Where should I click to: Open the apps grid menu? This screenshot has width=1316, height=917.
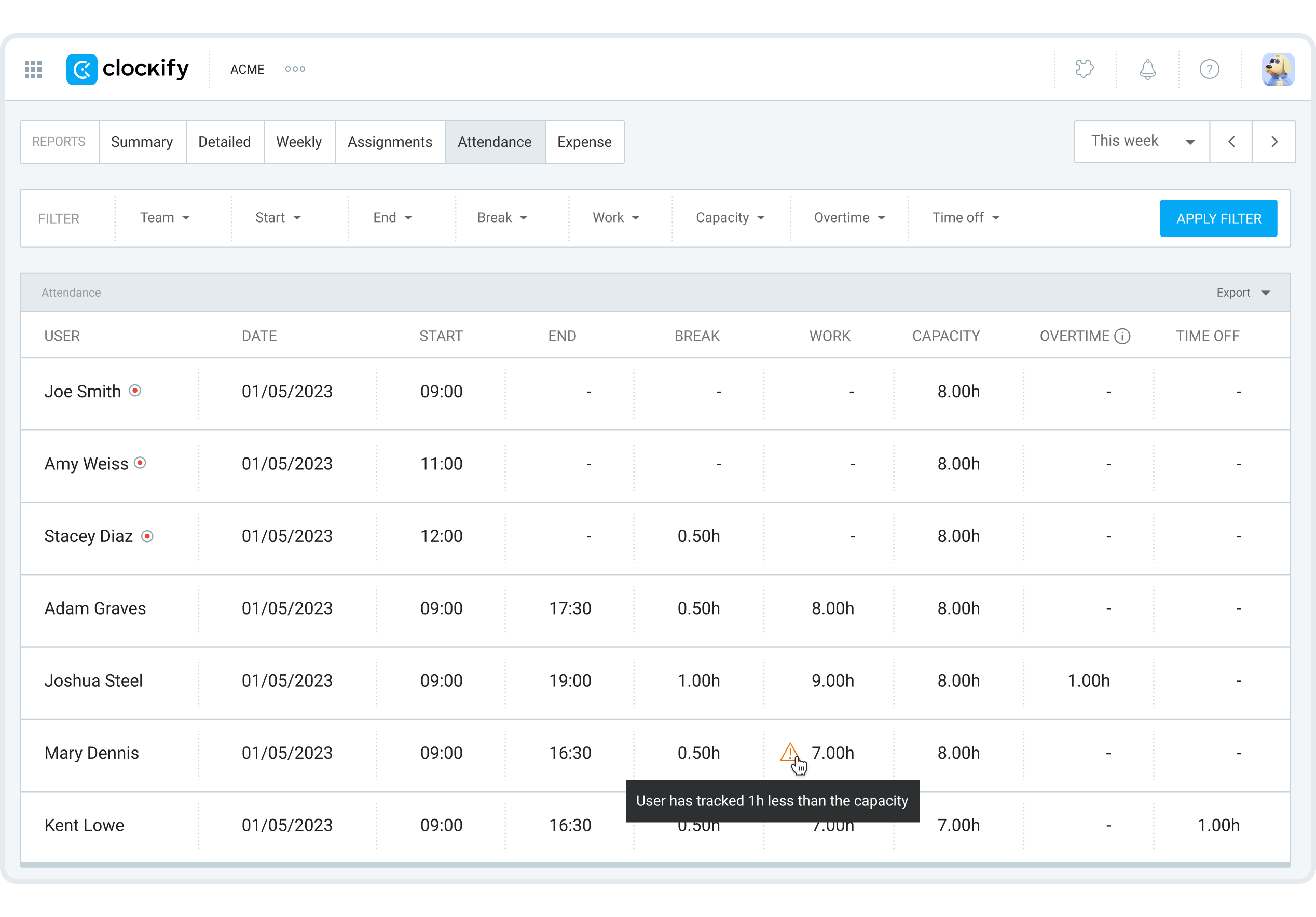[33, 70]
